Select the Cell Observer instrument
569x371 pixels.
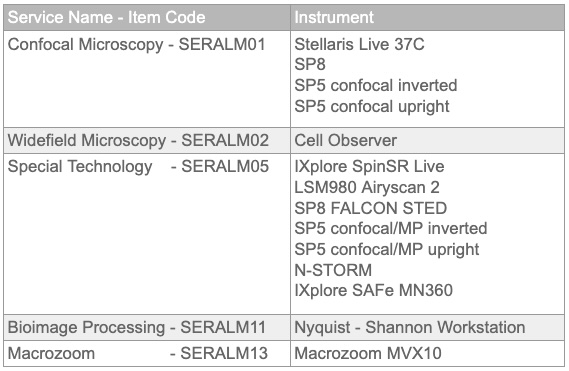pos(345,140)
